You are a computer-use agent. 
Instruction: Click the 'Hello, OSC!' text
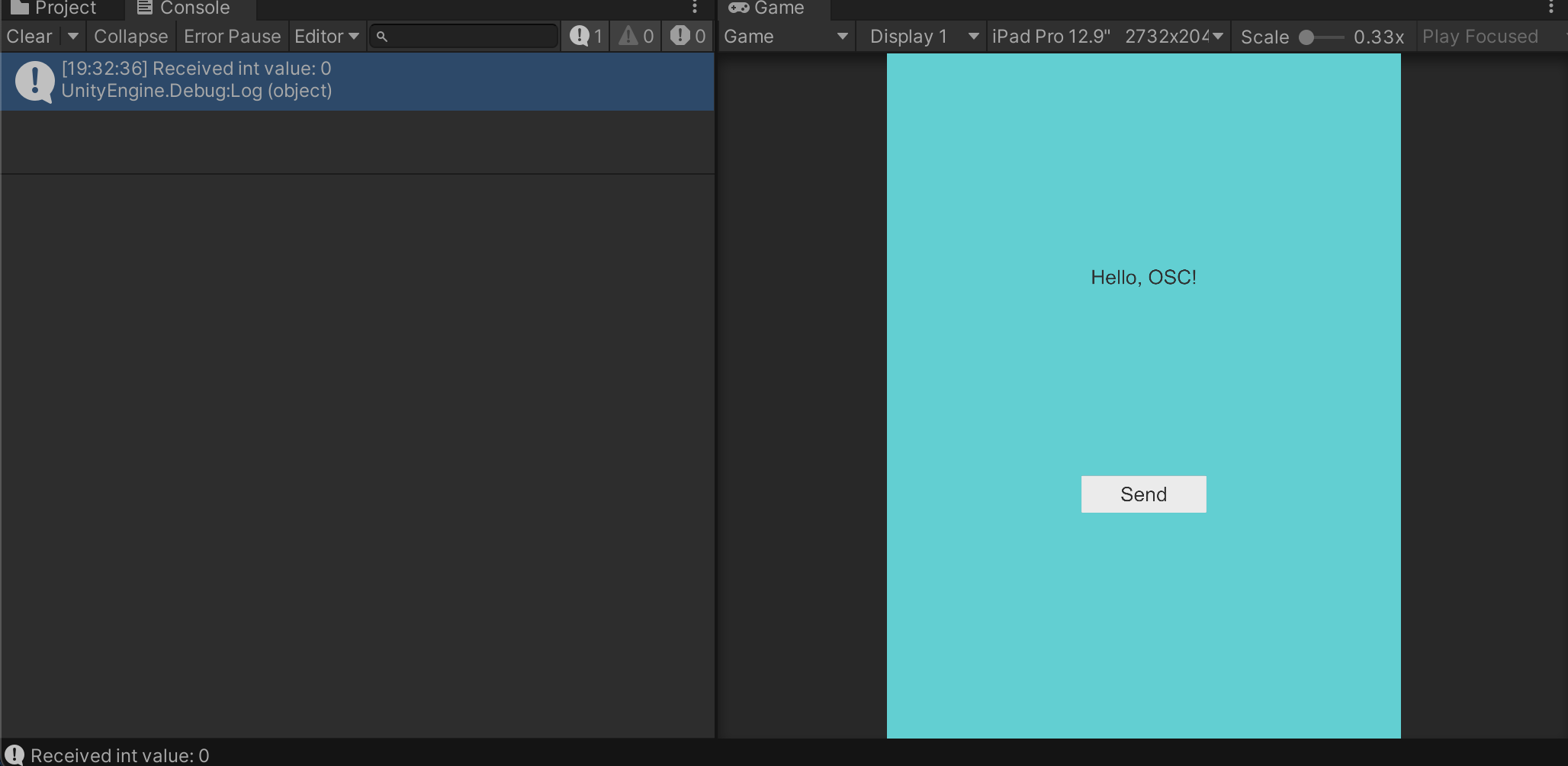pos(1143,278)
